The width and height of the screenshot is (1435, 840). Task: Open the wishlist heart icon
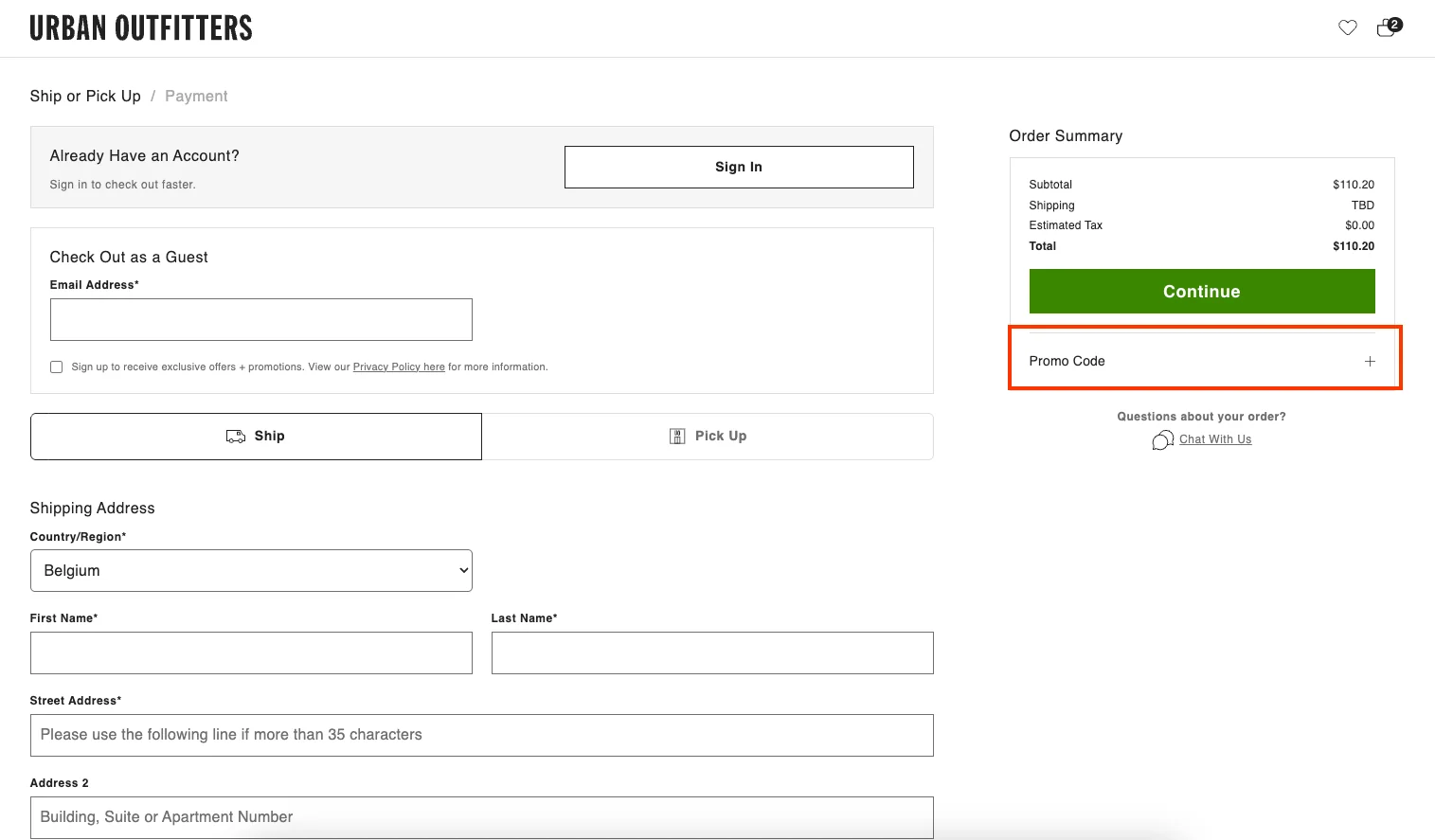coord(1347,27)
